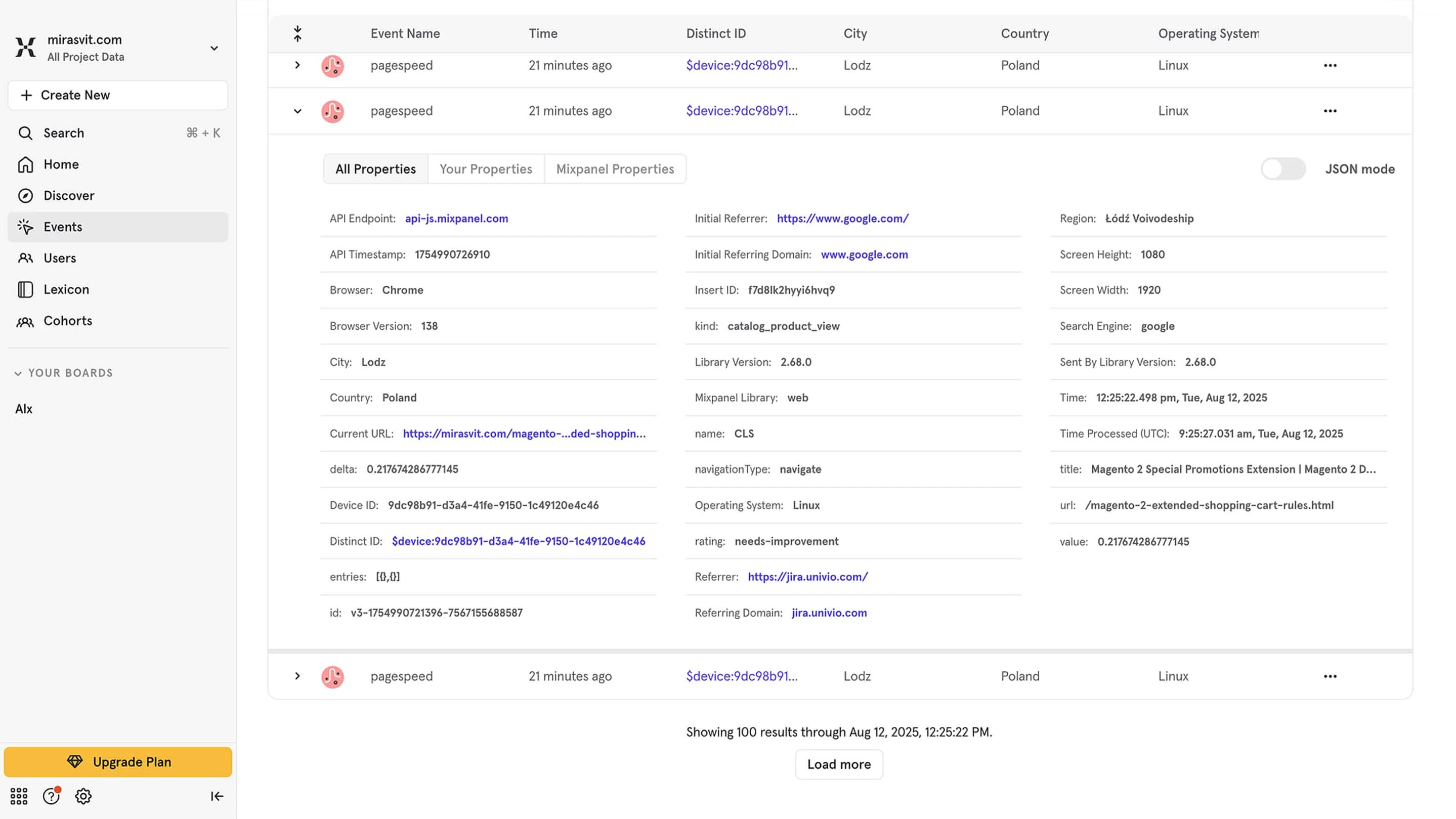Open the apps grid icon at bottom left
The image size is (1456, 819).
pos(19,796)
